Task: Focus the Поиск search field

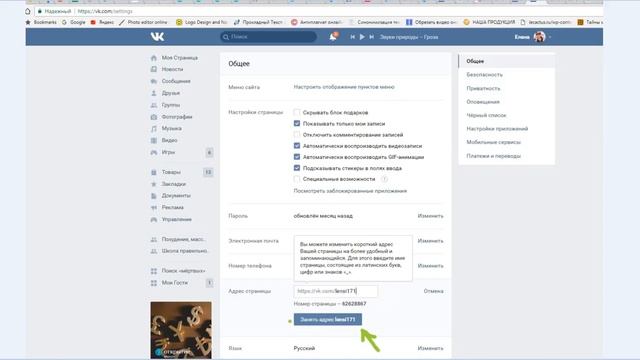Action: coord(268,37)
